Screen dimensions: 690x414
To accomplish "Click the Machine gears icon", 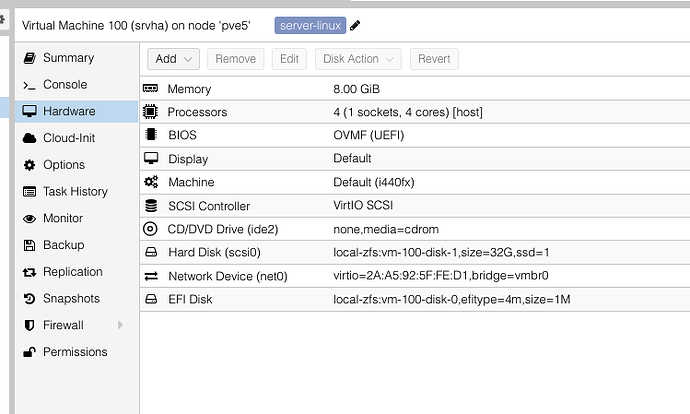I will (x=152, y=182).
